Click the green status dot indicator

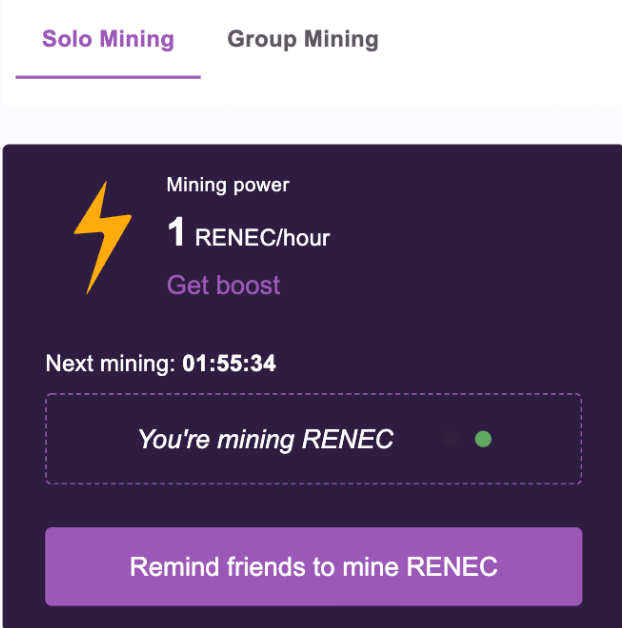[483, 439]
